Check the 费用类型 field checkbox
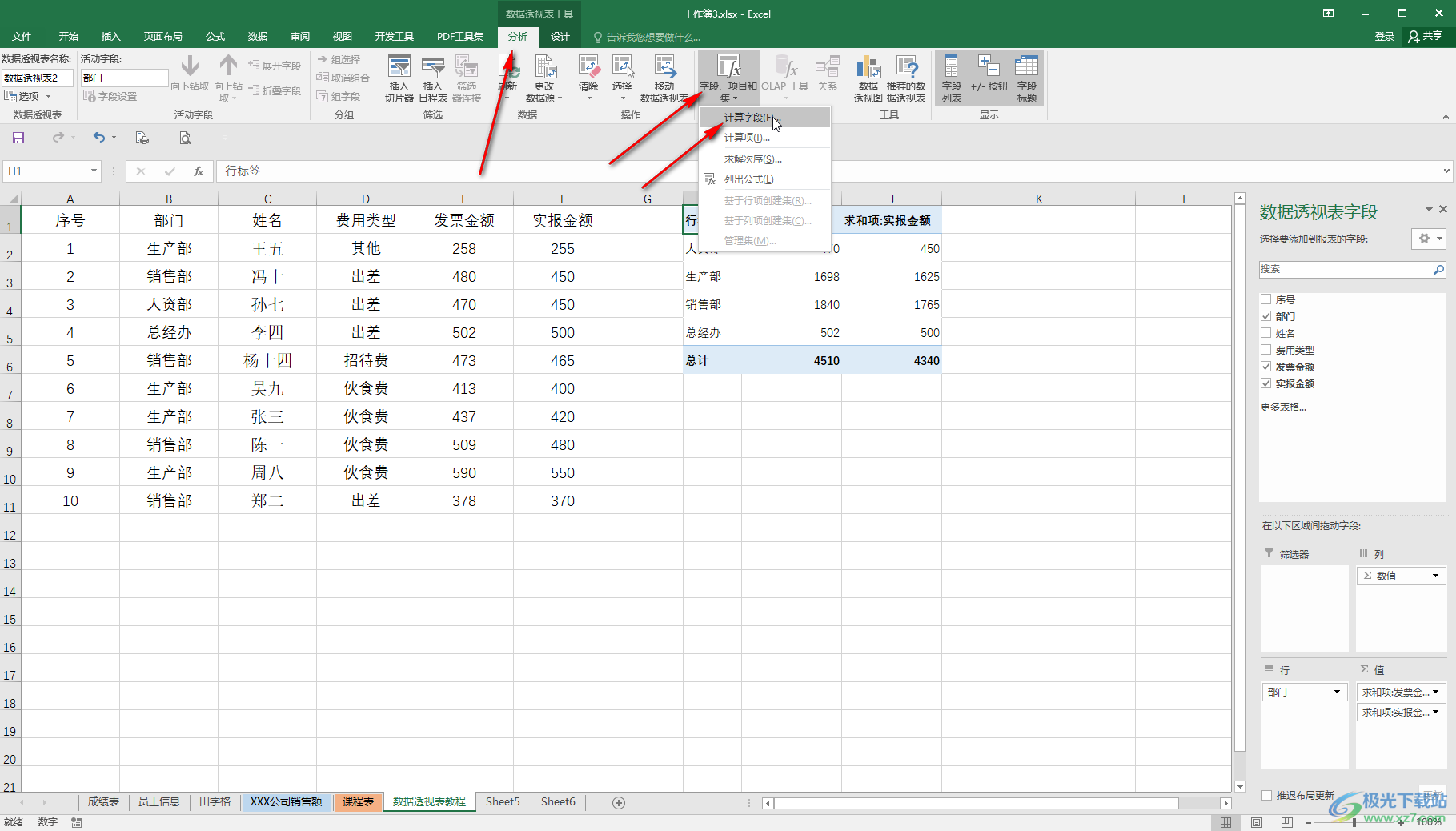The height and width of the screenshot is (831, 1456). click(x=1266, y=350)
